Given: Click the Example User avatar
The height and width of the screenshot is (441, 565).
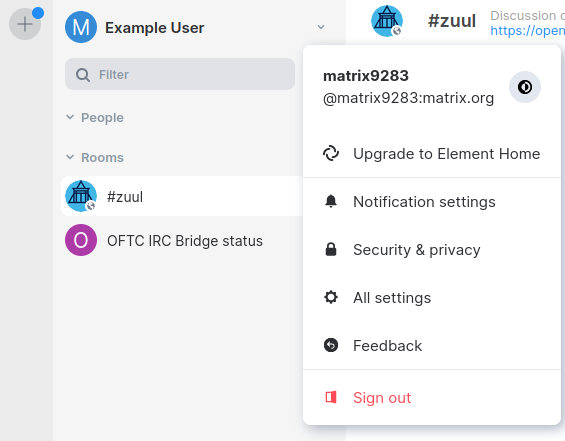Looking at the screenshot, I should point(81,27).
